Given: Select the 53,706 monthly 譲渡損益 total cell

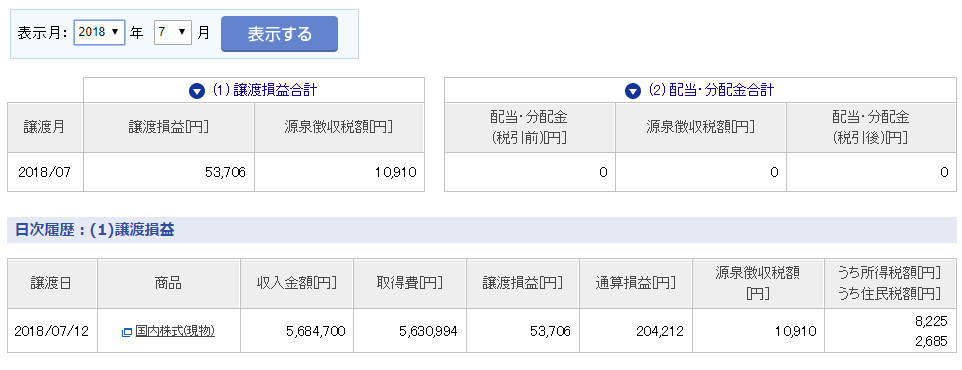Looking at the screenshot, I should [169, 172].
